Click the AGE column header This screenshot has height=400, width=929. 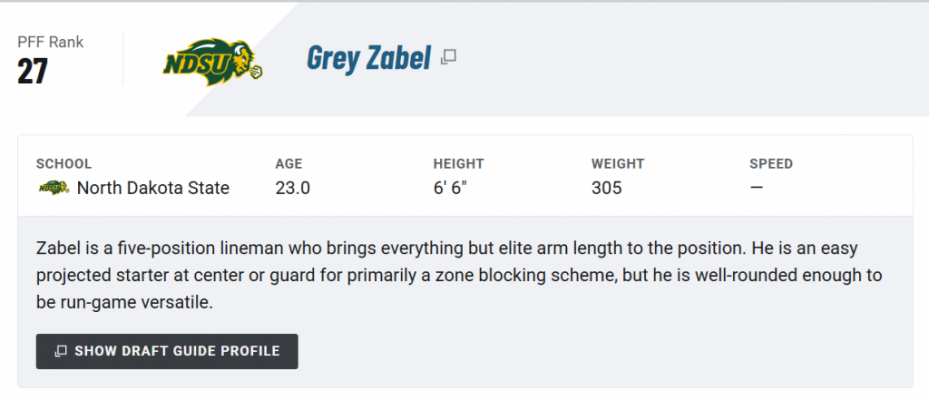click(289, 164)
